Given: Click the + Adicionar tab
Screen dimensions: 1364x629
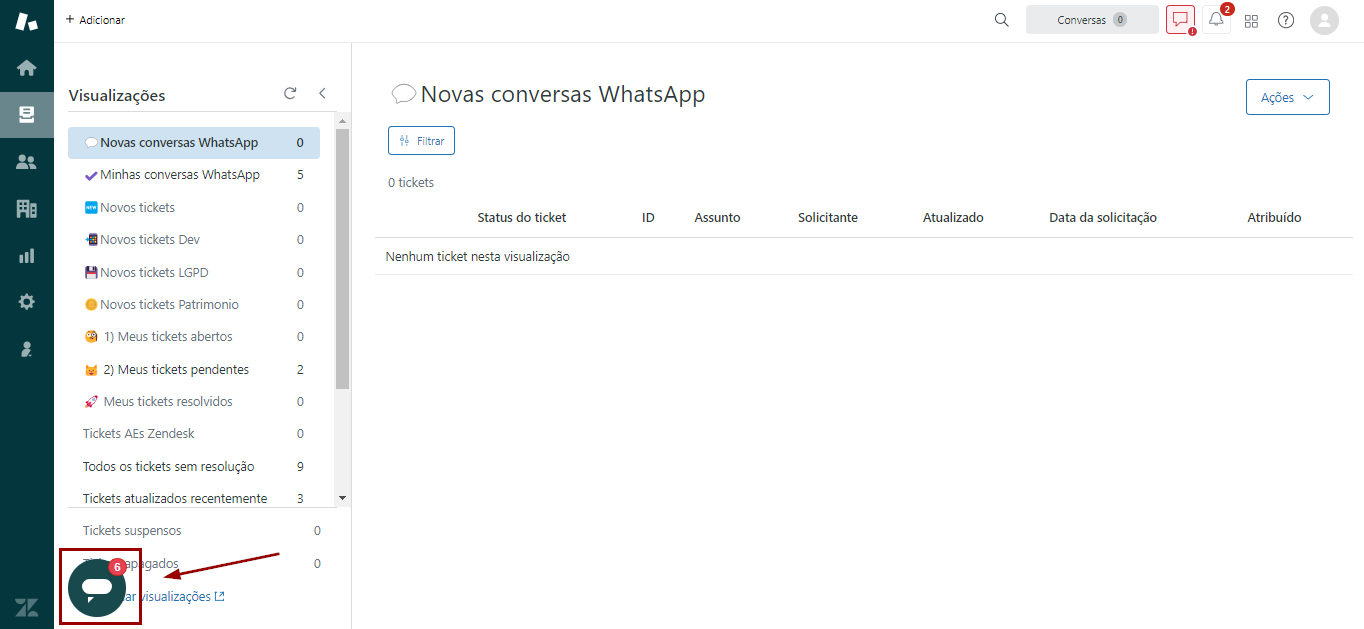Looking at the screenshot, I should click(95, 20).
